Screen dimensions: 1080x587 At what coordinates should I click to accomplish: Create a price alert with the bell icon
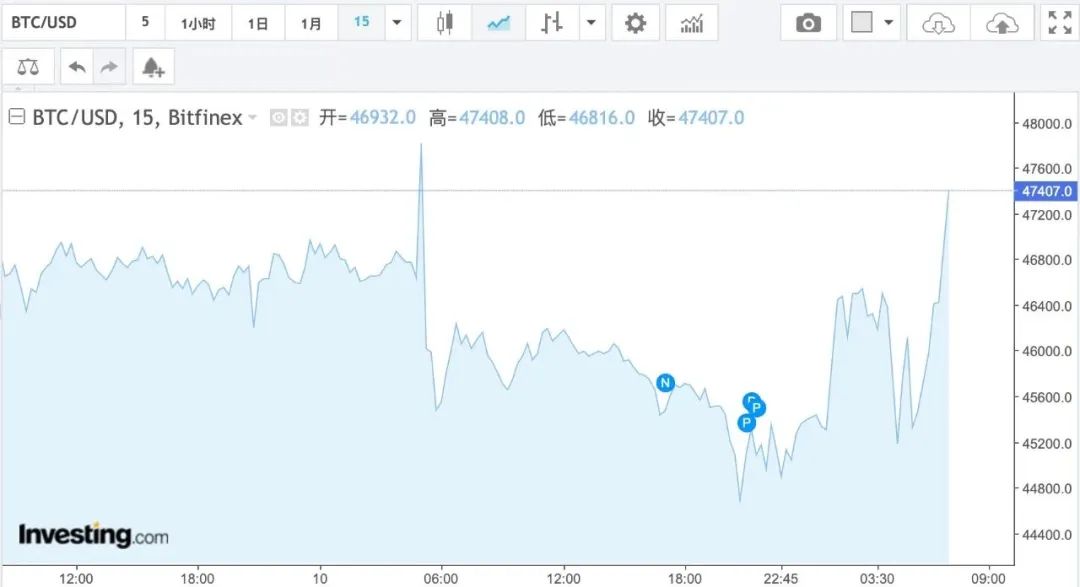[152, 66]
